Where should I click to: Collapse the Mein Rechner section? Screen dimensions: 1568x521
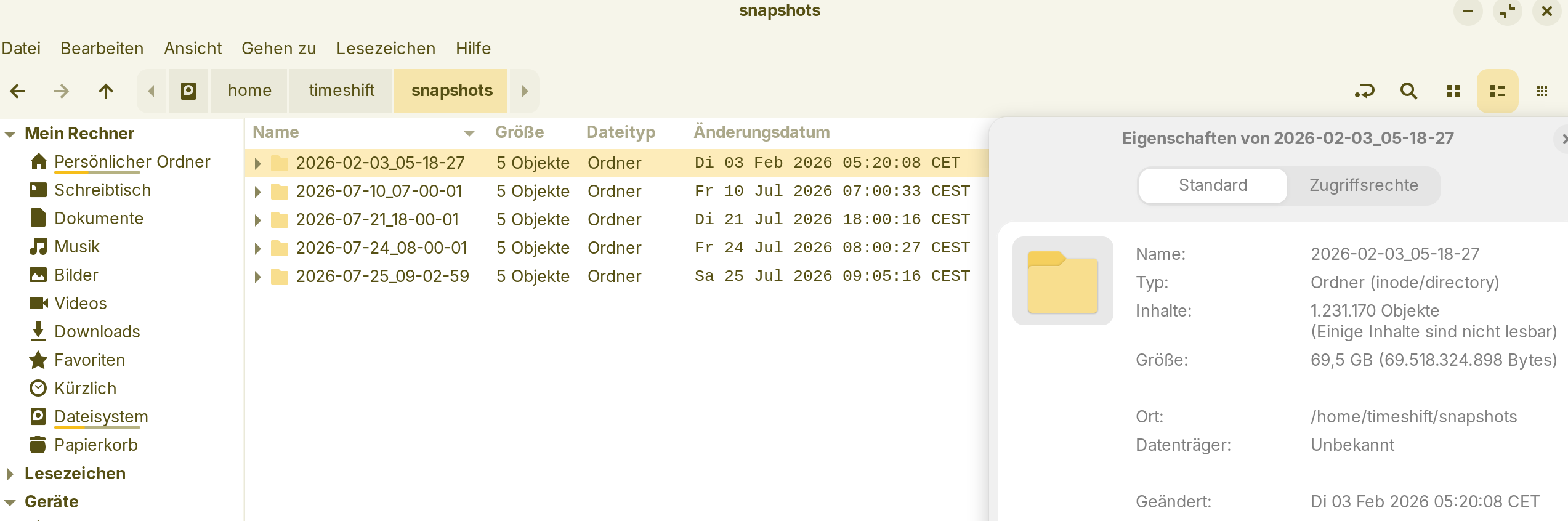10,134
